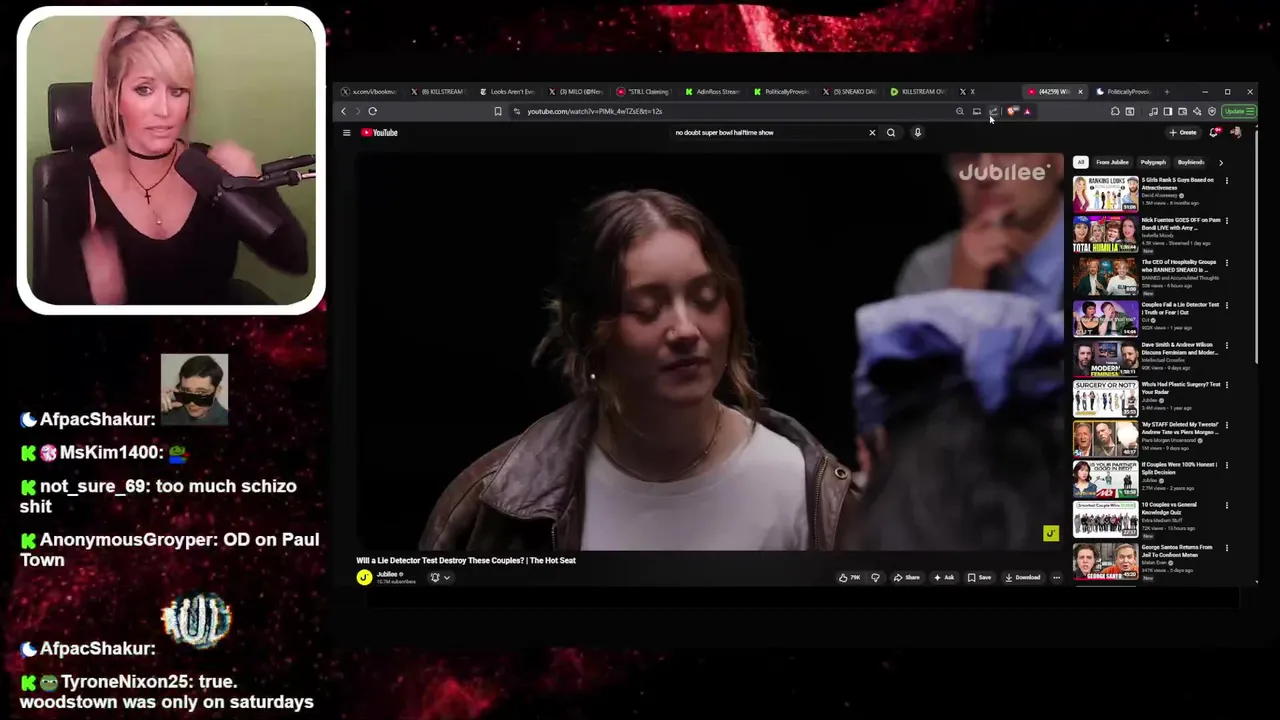
Task: Open options menu for '5 Girls Rank 5 Guys'
Action: (x=1227, y=181)
